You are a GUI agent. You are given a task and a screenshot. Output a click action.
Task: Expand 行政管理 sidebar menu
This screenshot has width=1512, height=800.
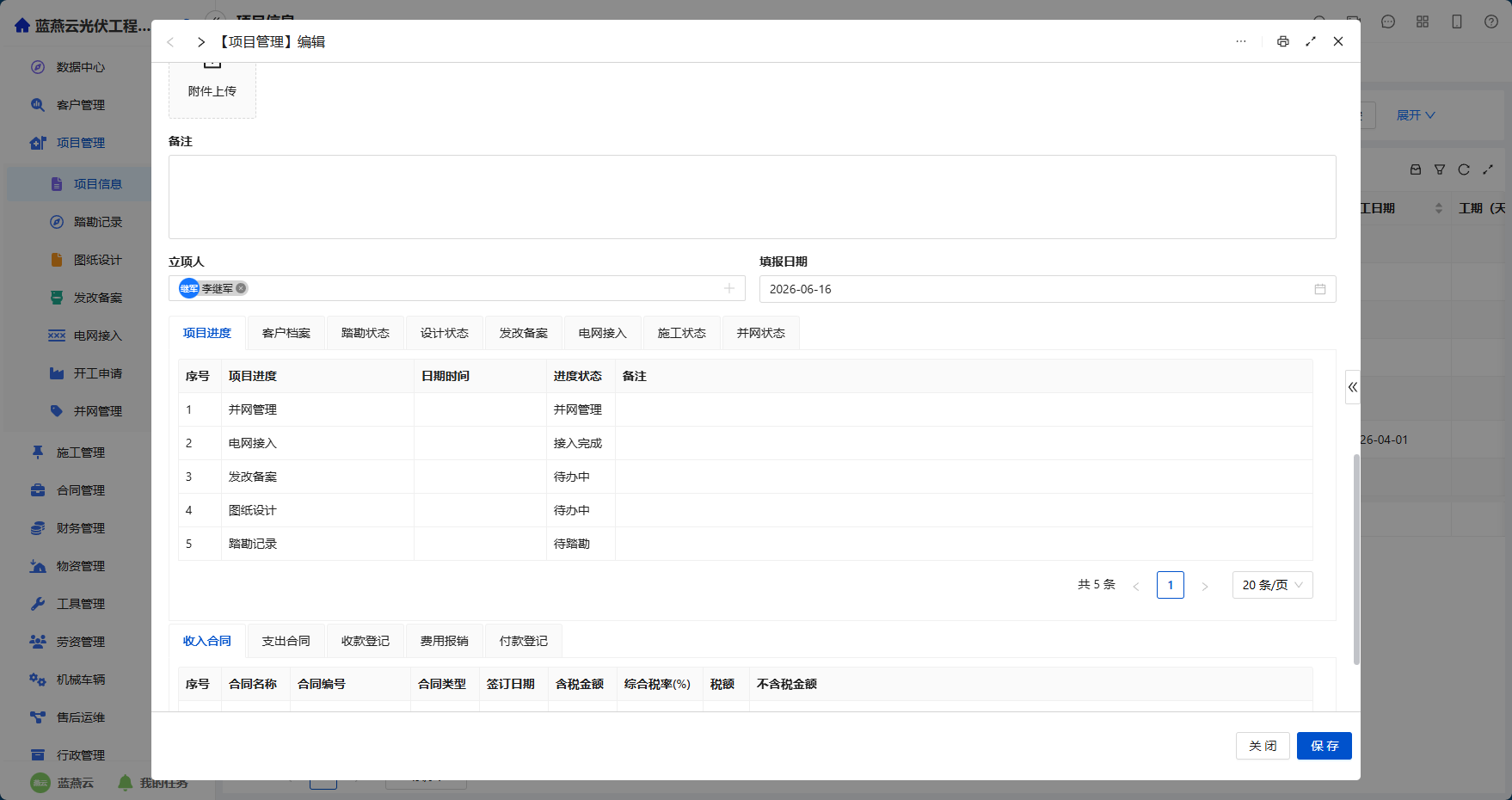pyautogui.click(x=80, y=755)
